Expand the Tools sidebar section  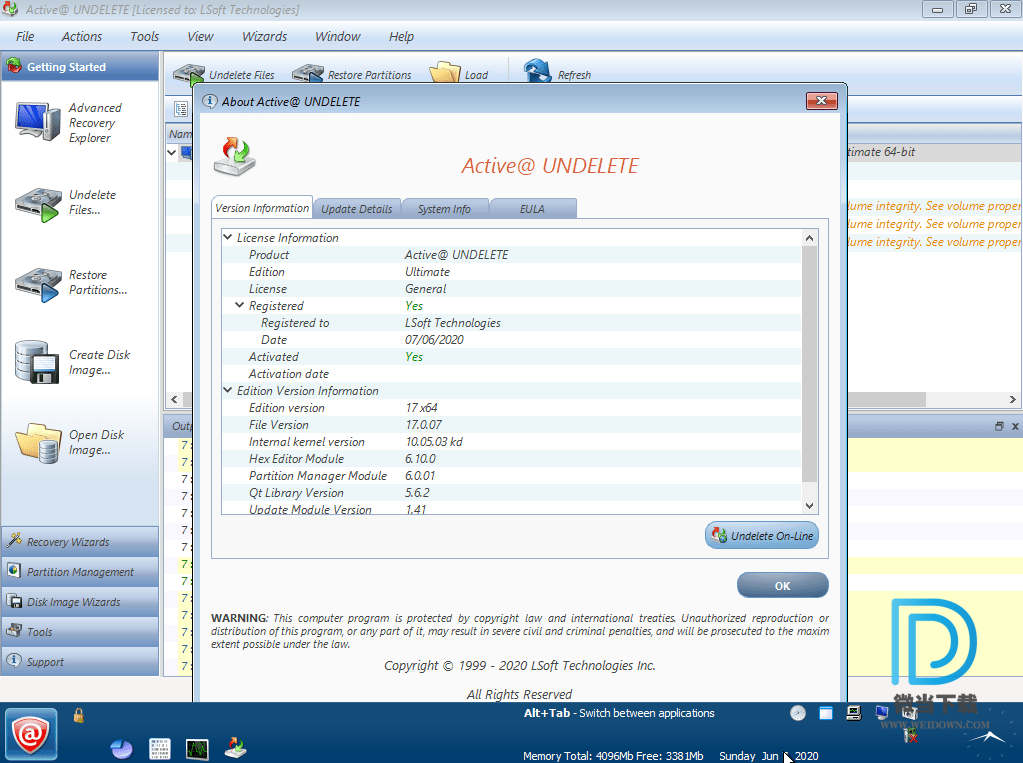click(x=80, y=632)
